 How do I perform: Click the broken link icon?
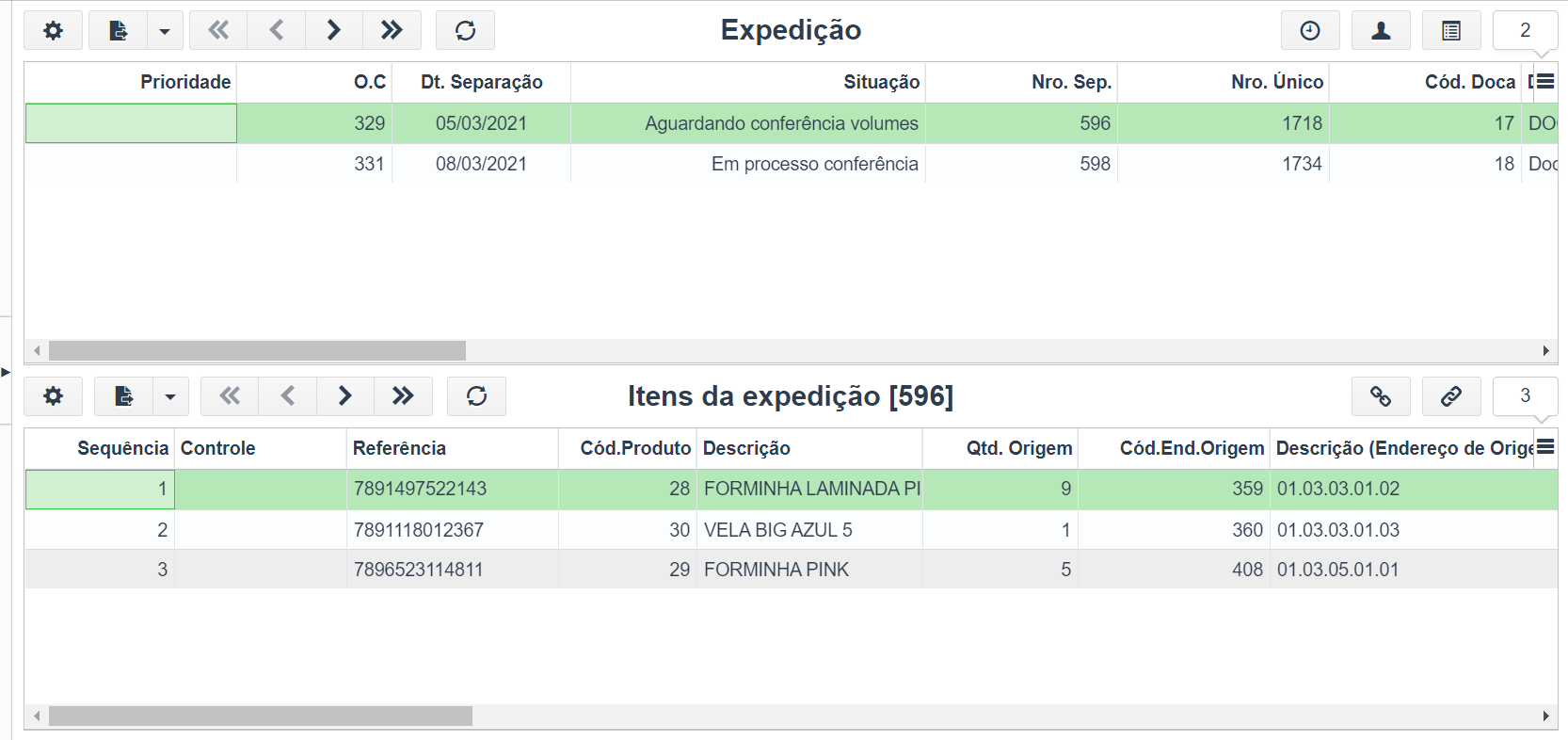click(1381, 396)
